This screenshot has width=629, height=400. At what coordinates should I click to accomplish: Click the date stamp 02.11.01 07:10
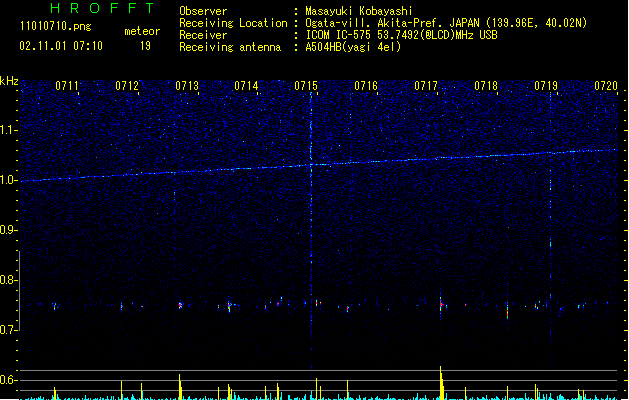click(x=61, y=46)
